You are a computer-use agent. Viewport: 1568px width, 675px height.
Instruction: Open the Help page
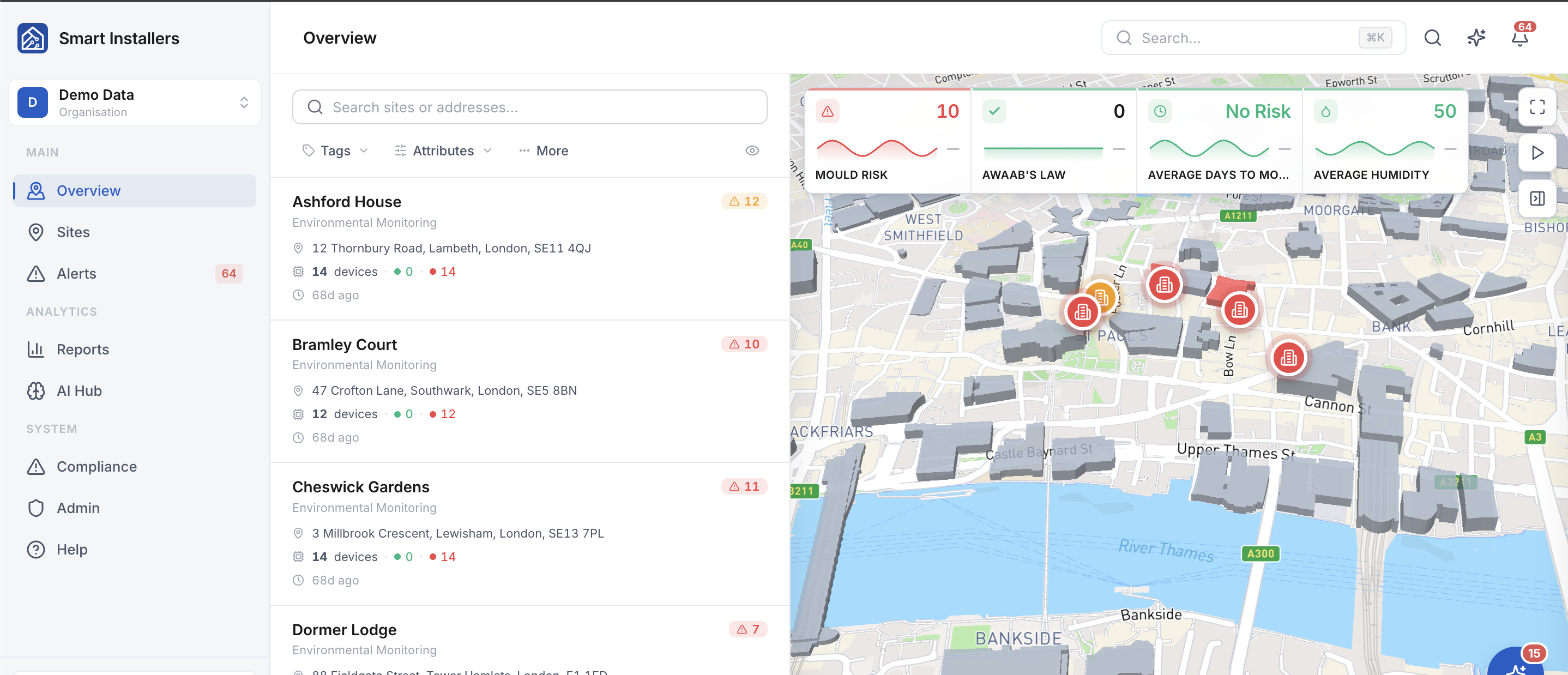click(135, 549)
